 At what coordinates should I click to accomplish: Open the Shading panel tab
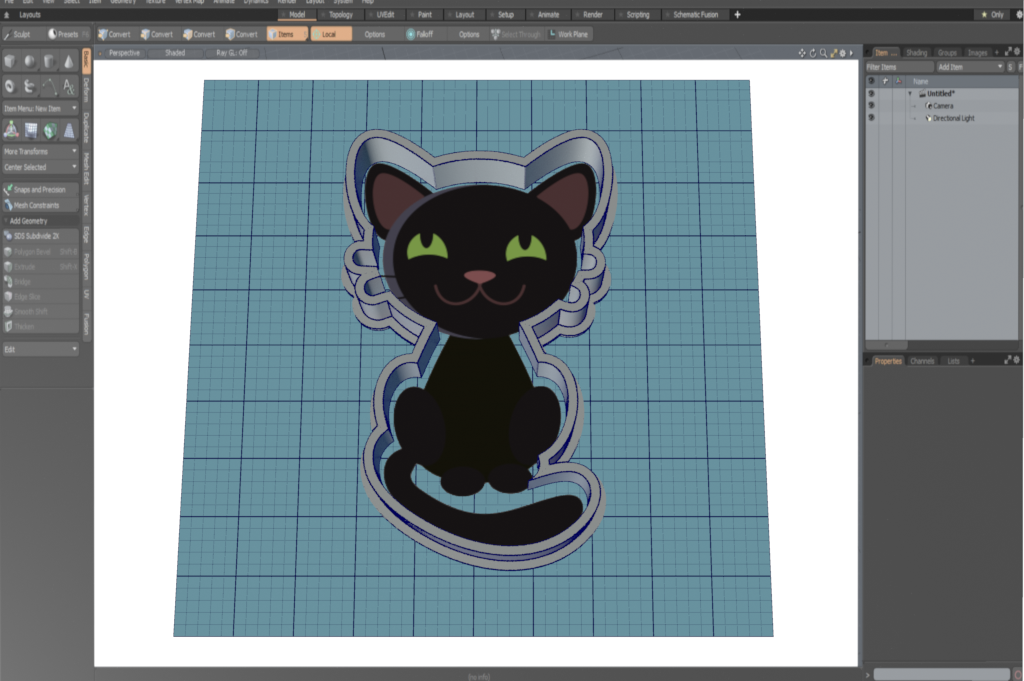pos(916,52)
